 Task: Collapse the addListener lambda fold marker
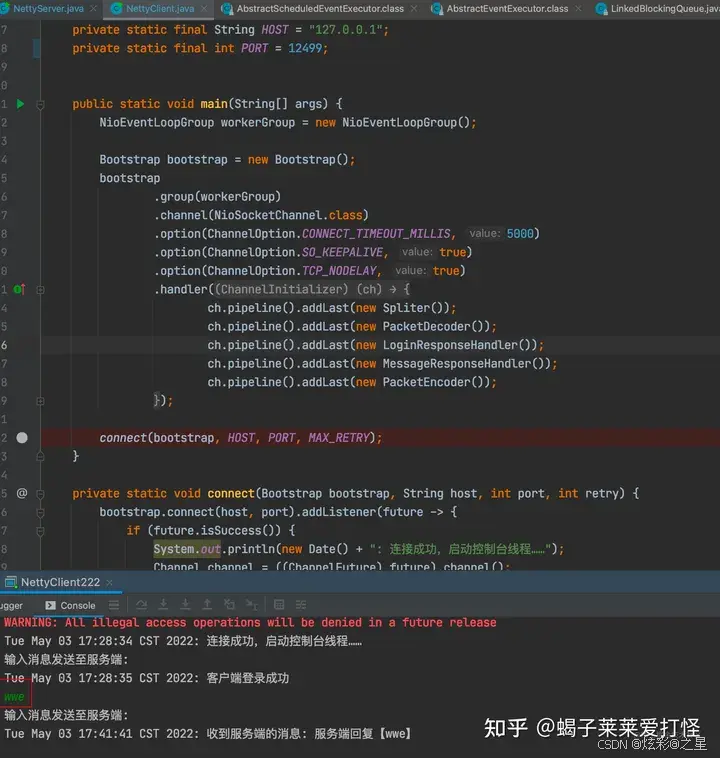coord(41,512)
